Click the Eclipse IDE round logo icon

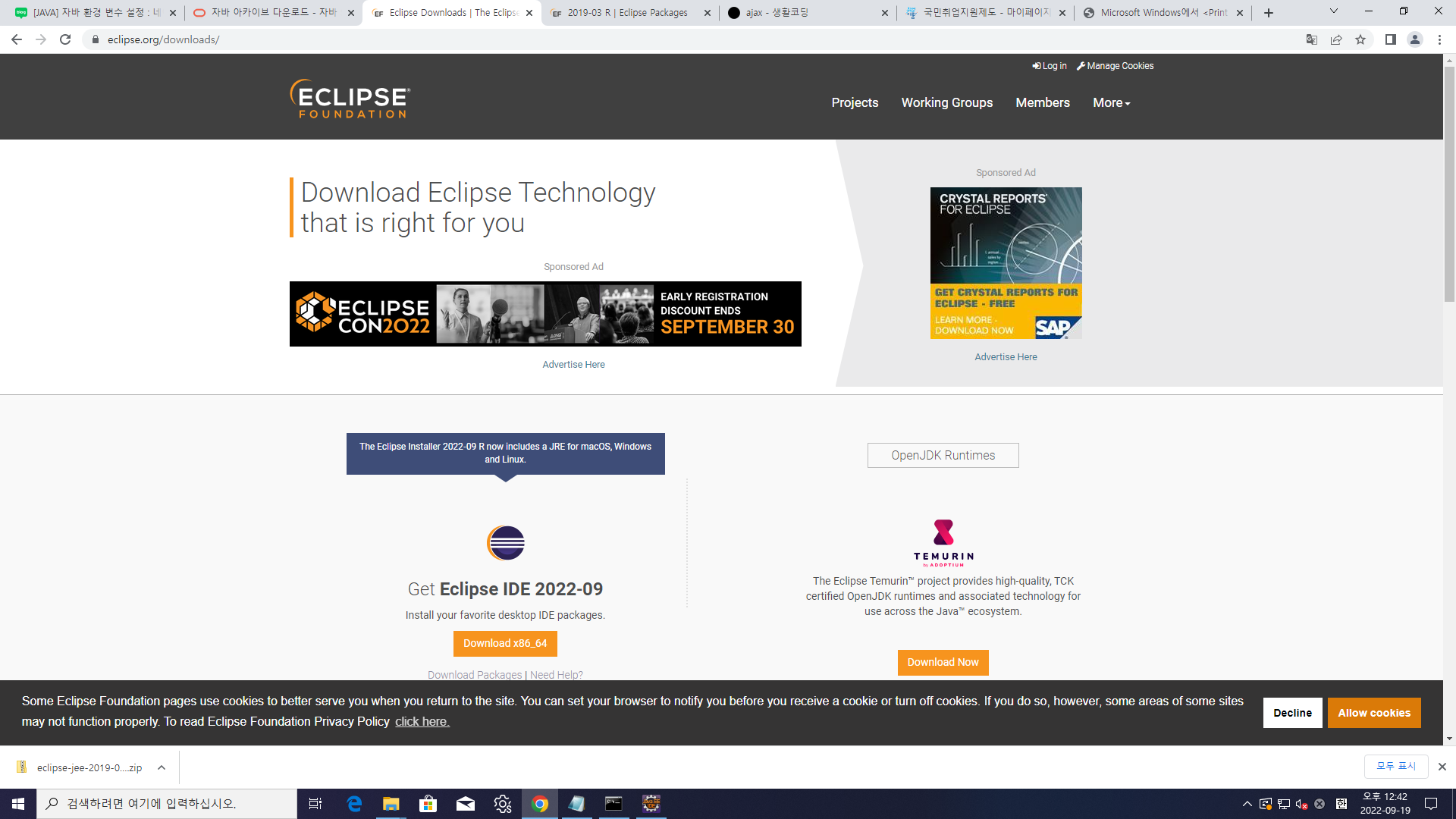[506, 543]
